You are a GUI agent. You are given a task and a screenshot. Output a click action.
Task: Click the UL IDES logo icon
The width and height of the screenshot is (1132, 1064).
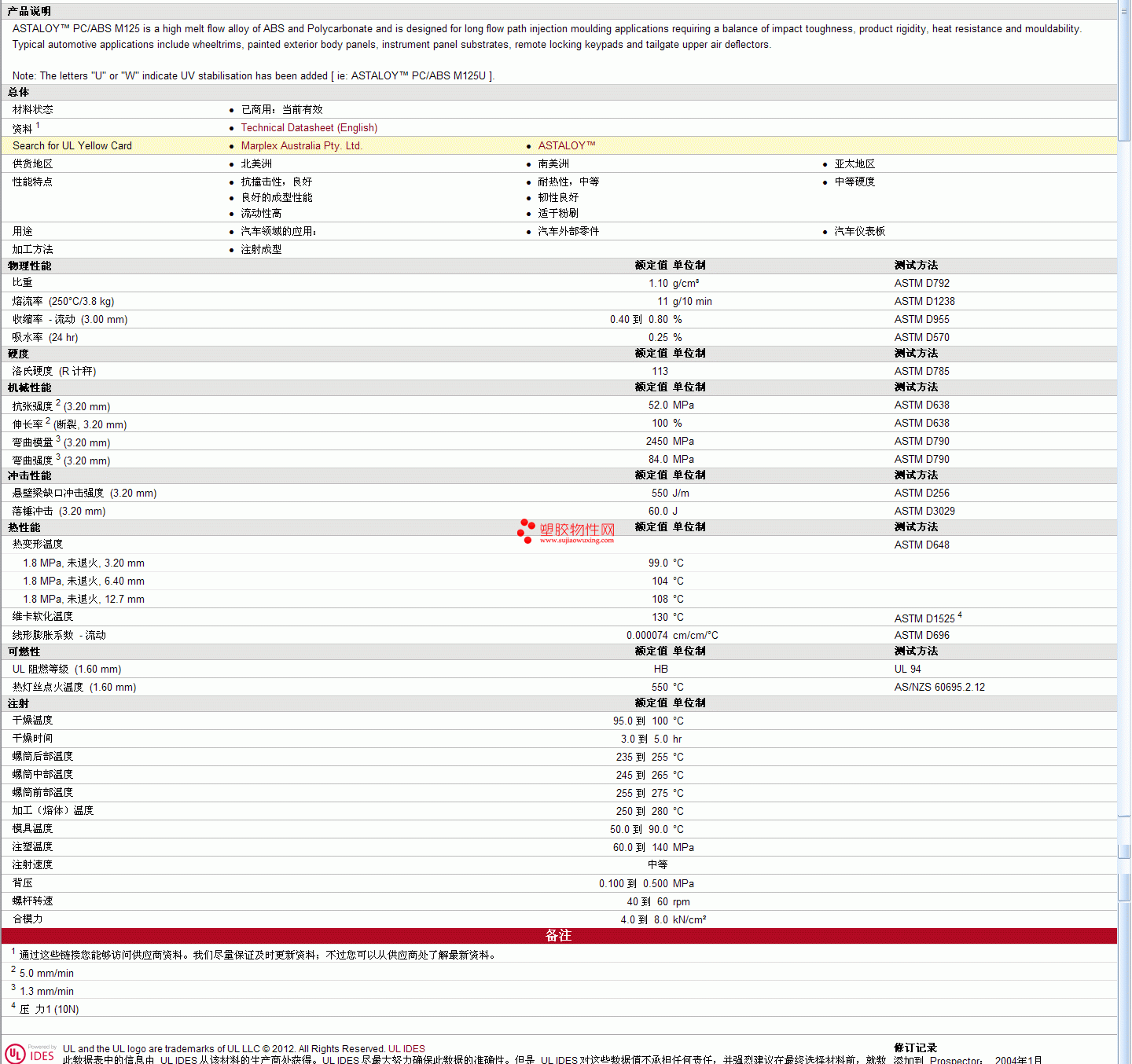[30, 1053]
